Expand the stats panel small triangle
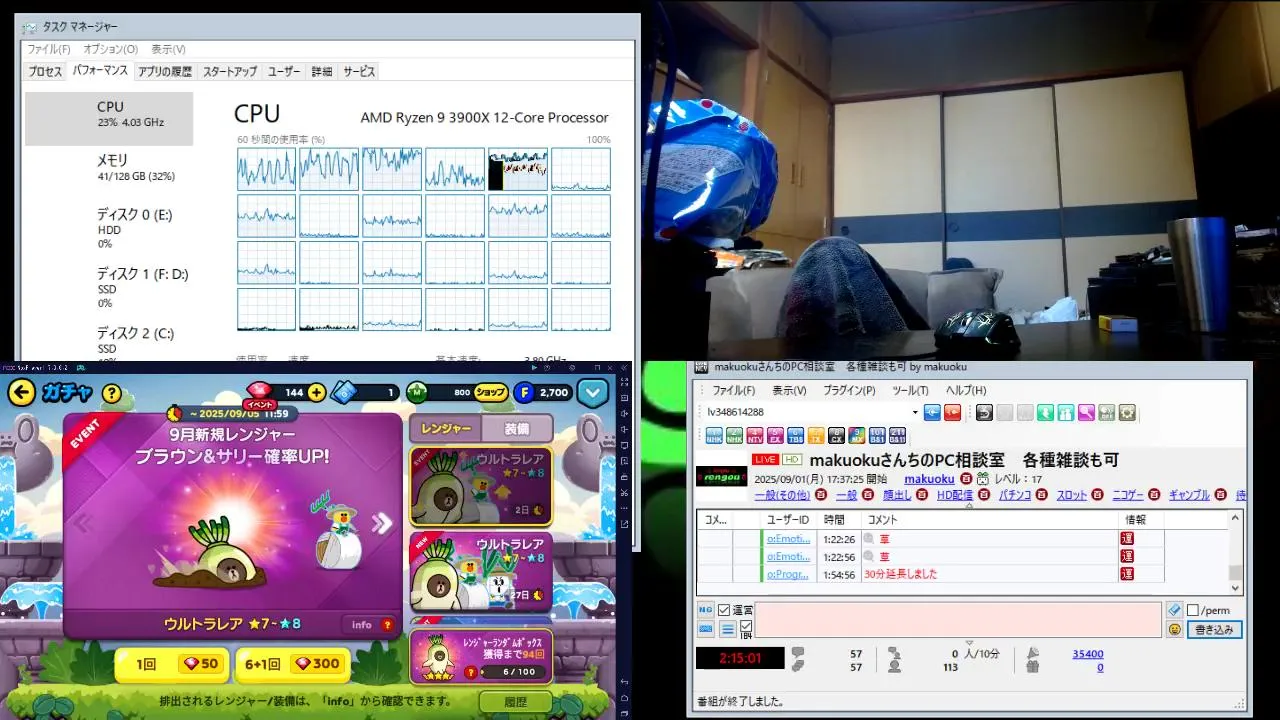 point(968,643)
